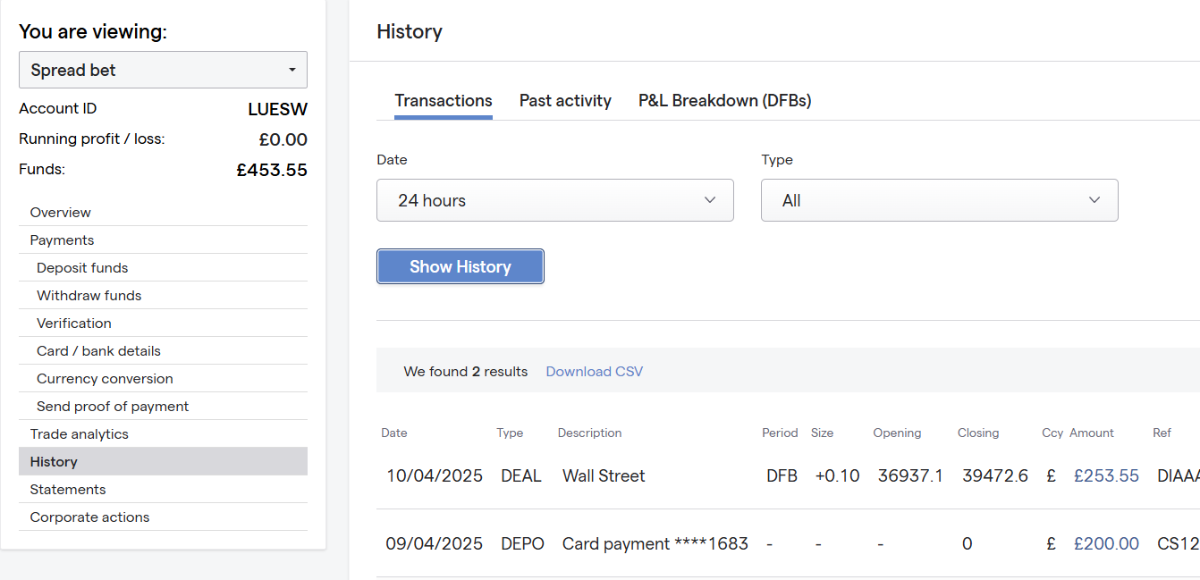Expand the Date 24 hours dropdown
1200x580 pixels.
[x=555, y=200]
